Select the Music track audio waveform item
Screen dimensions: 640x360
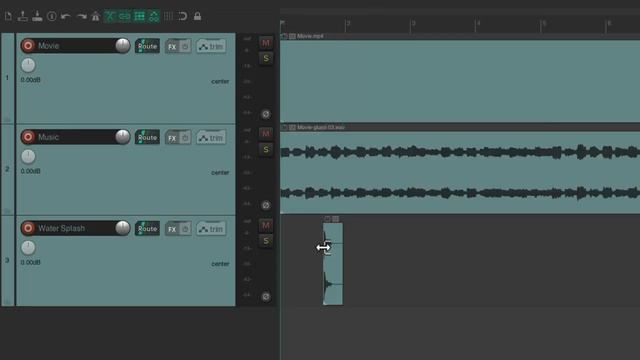460,172
